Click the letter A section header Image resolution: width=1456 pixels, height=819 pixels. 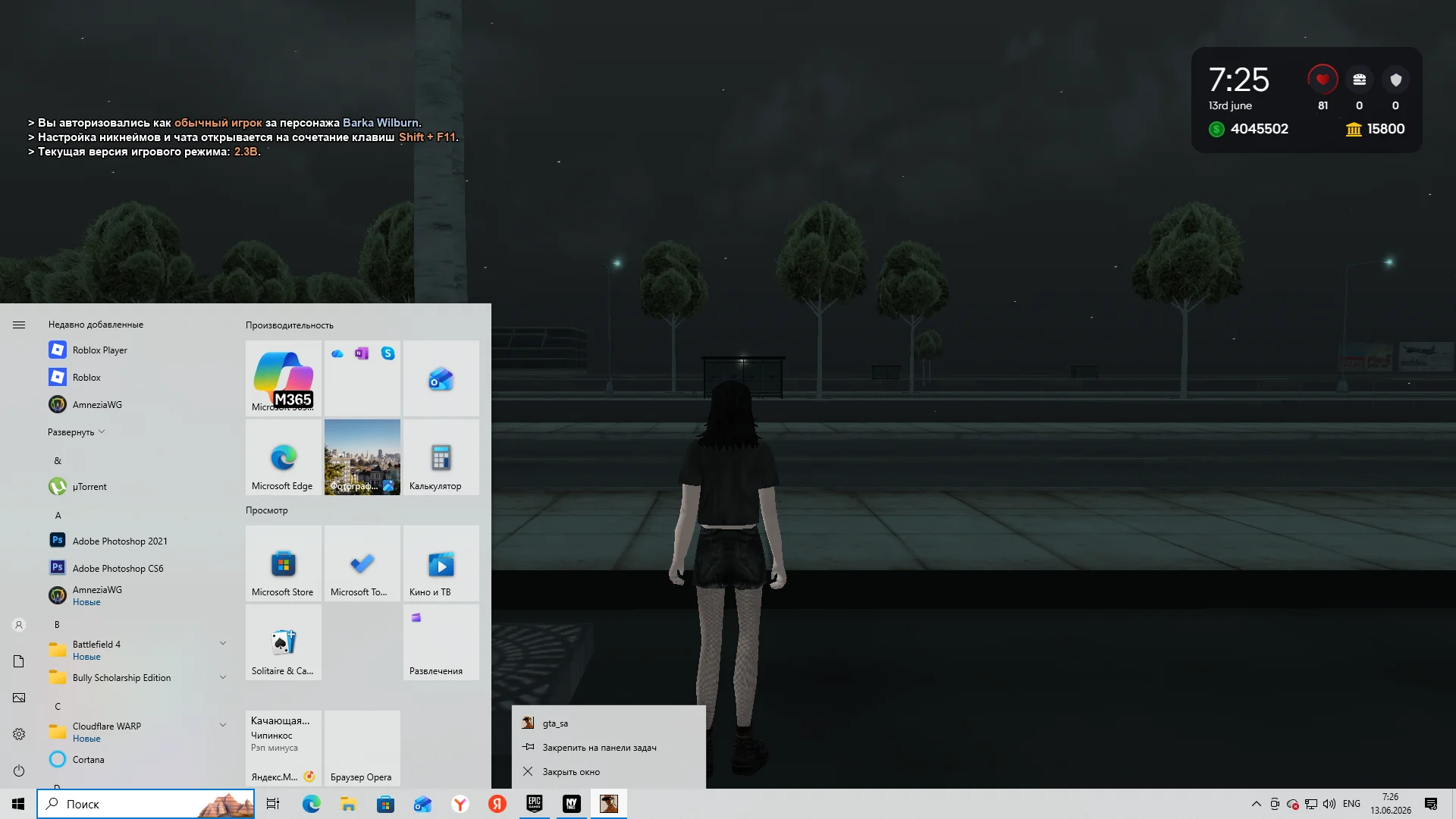click(x=58, y=515)
